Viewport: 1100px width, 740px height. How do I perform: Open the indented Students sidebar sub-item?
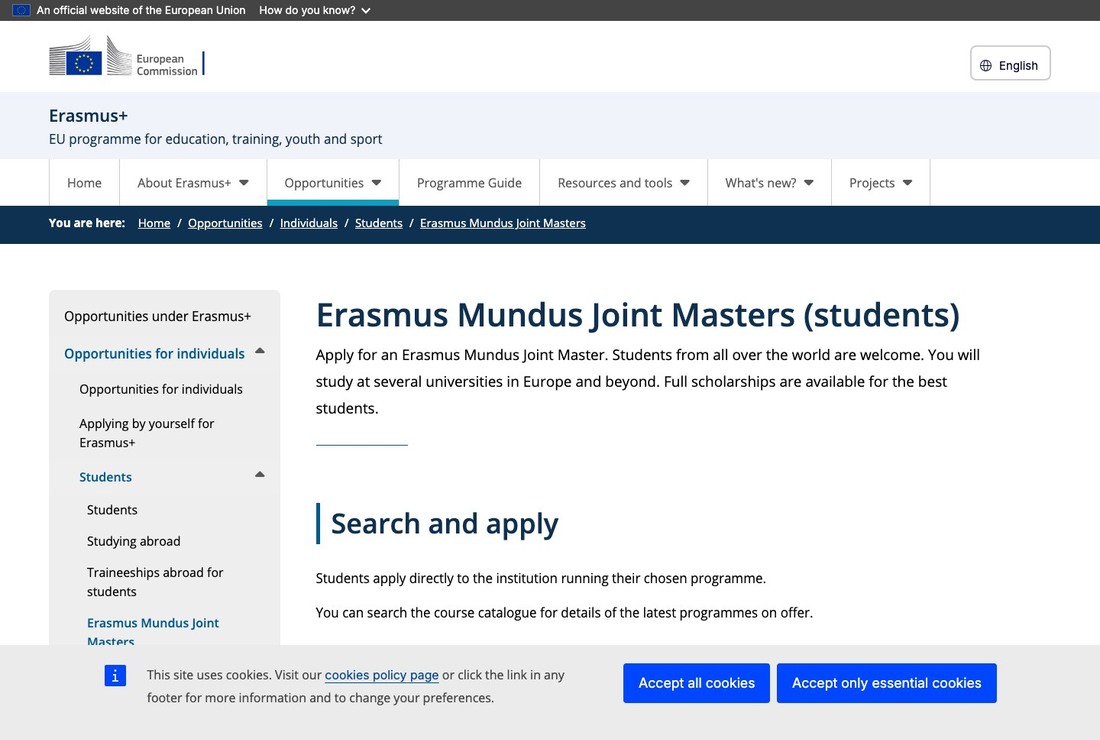pos(112,510)
